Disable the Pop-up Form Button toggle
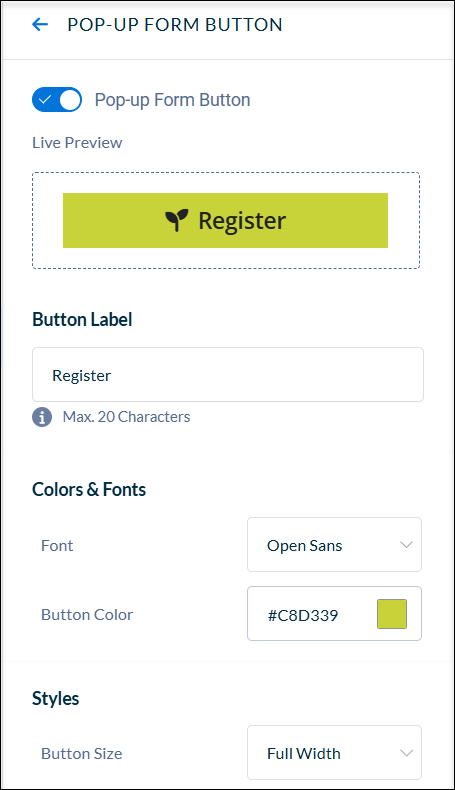 (x=57, y=100)
